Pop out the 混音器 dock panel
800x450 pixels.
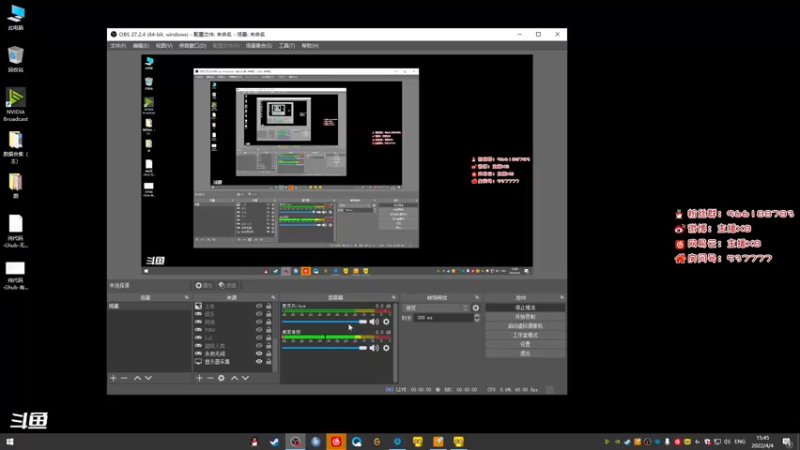pos(393,297)
